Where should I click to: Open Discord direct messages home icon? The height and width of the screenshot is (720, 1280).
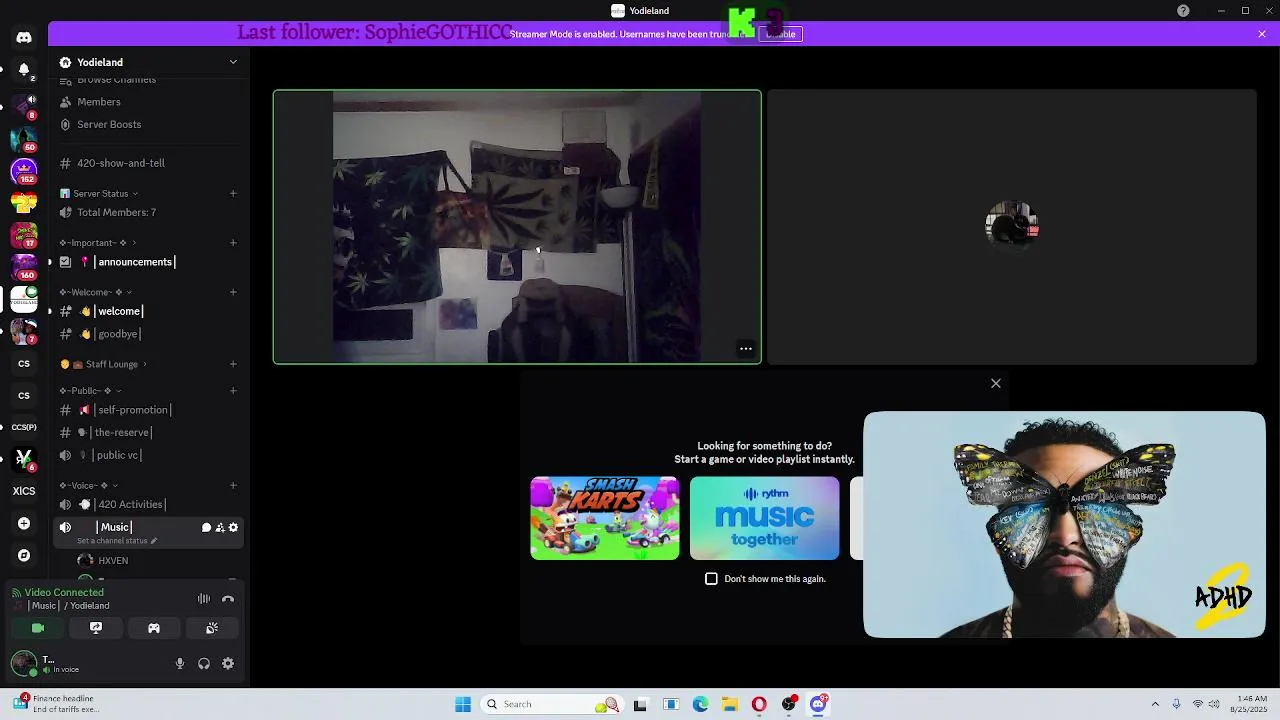click(24, 37)
